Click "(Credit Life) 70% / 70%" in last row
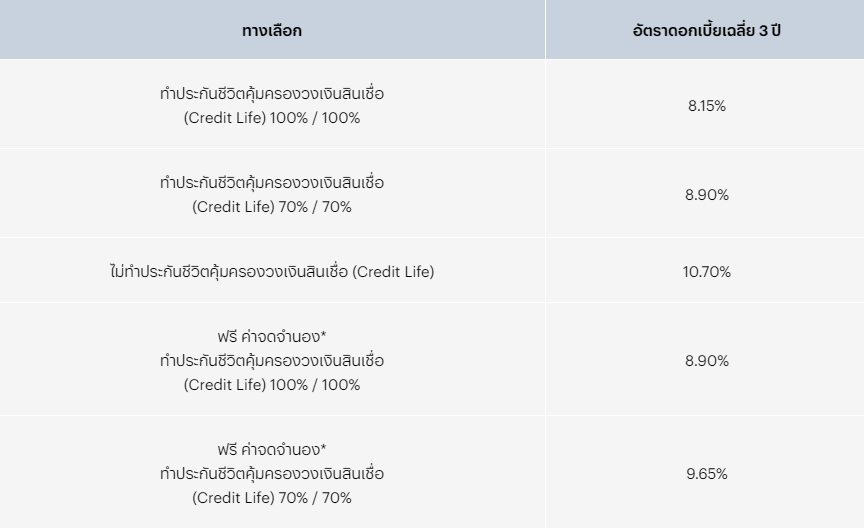Screen dimensions: 864x528 click(272, 497)
